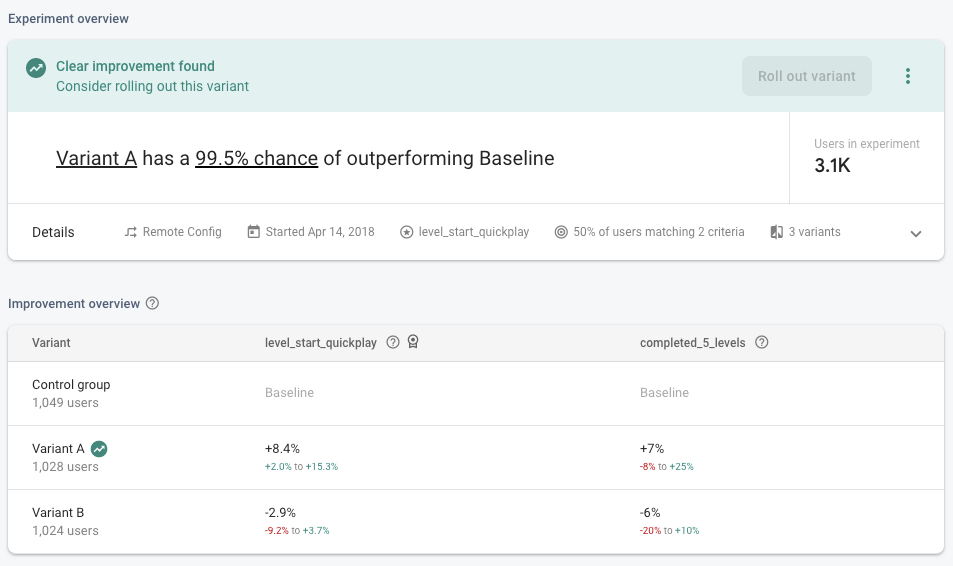Click help icon next to level_start_quickplay column
The image size is (953, 566).
[x=393, y=342]
